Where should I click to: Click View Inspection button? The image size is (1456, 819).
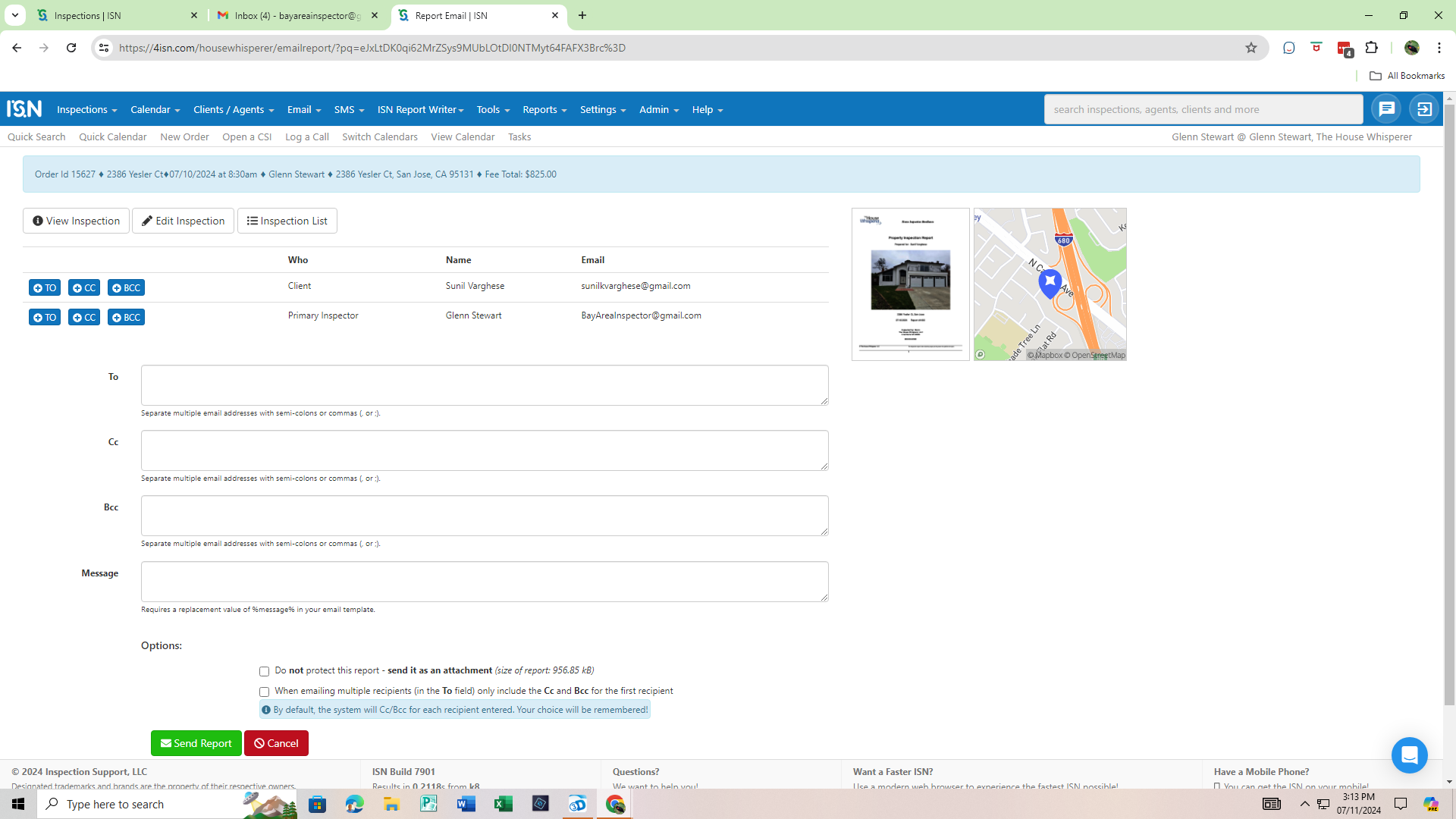point(76,221)
